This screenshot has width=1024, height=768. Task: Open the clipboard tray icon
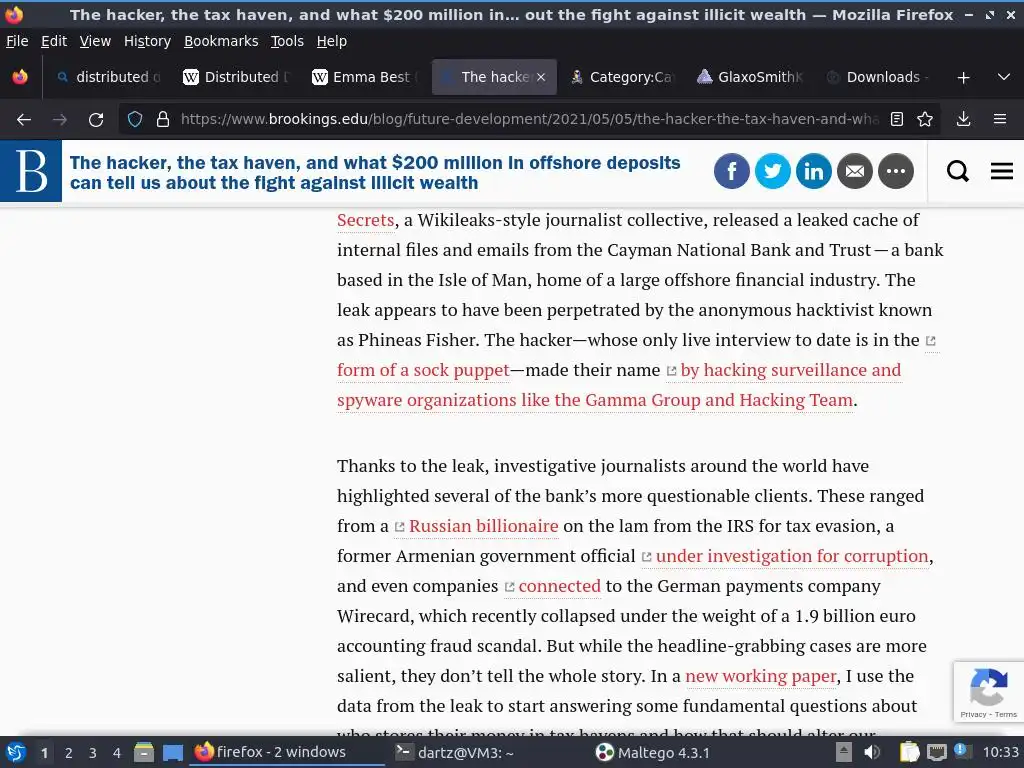(910, 753)
